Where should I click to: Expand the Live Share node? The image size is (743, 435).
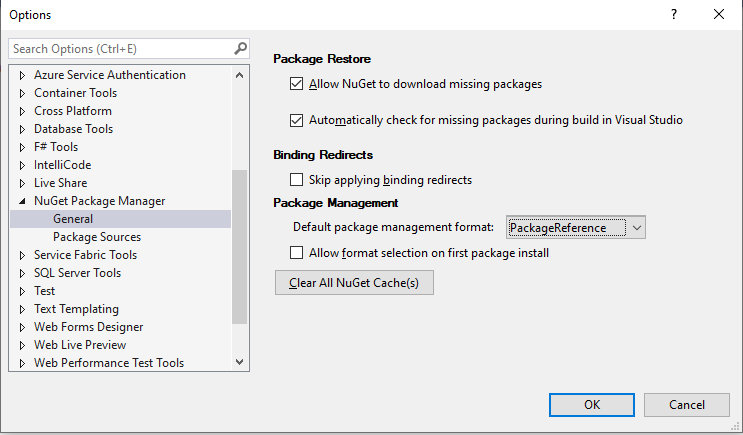coord(22,183)
